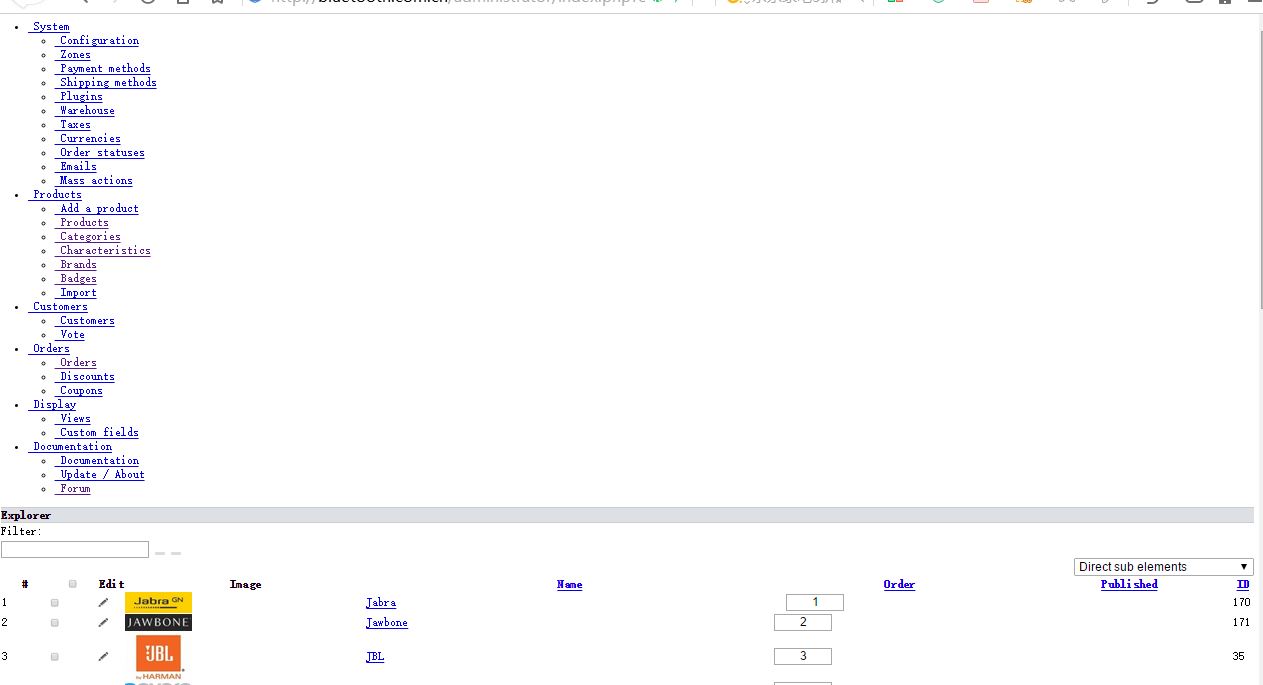
Task: Edit the Jawbone brand via pencil icon
Action: [x=103, y=622]
